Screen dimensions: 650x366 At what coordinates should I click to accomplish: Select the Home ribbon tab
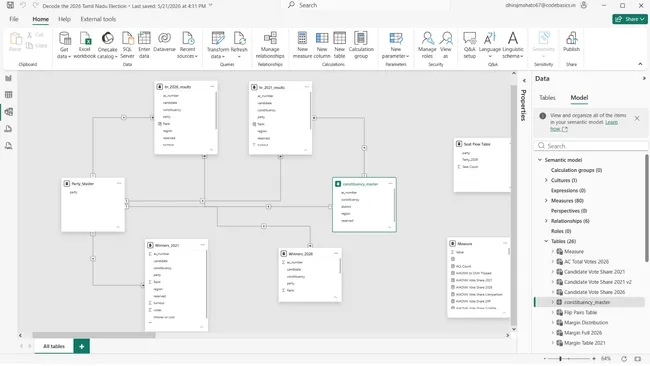tap(41, 19)
